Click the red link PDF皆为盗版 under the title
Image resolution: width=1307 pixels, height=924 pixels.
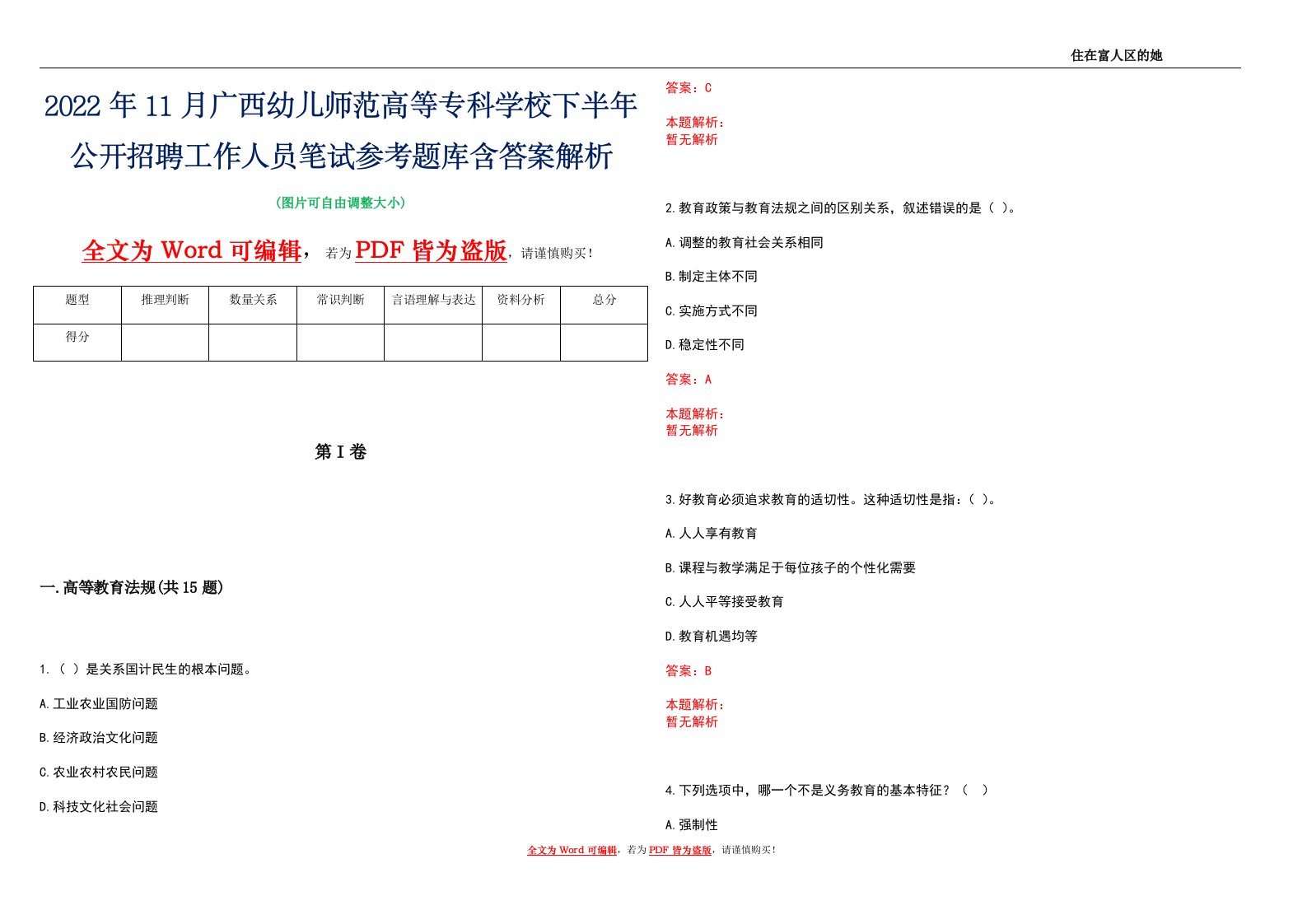coord(431,250)
